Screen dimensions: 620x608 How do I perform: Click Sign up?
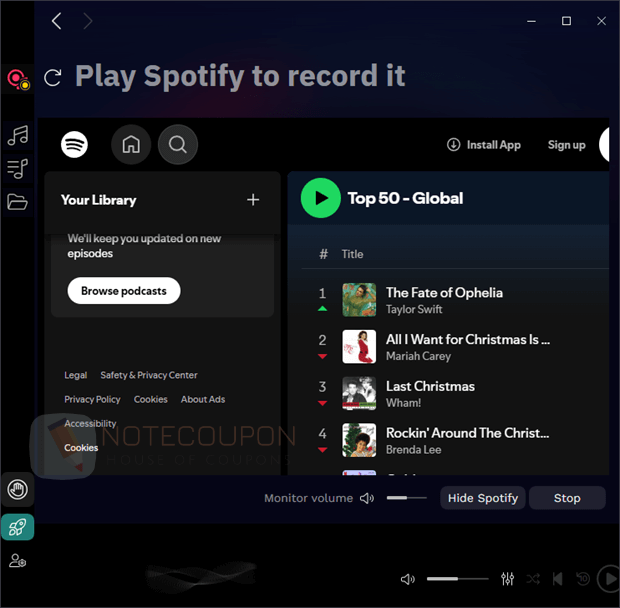click(x=566, y=145)
